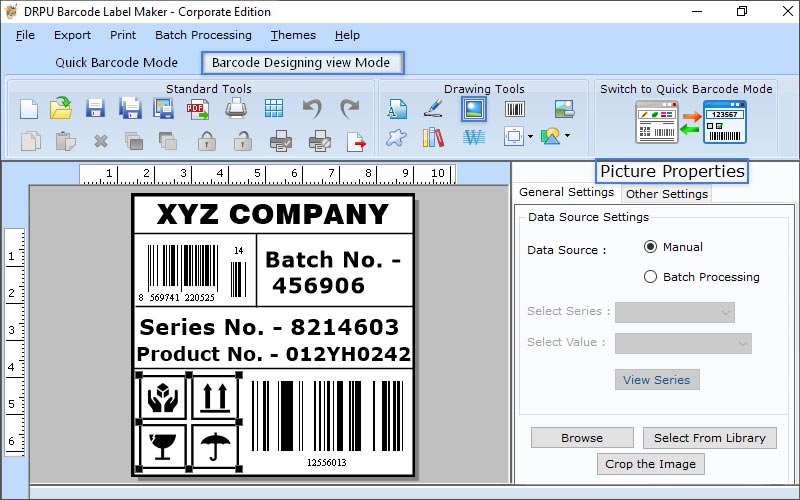Open the Print menu

[x=123, y=35]
